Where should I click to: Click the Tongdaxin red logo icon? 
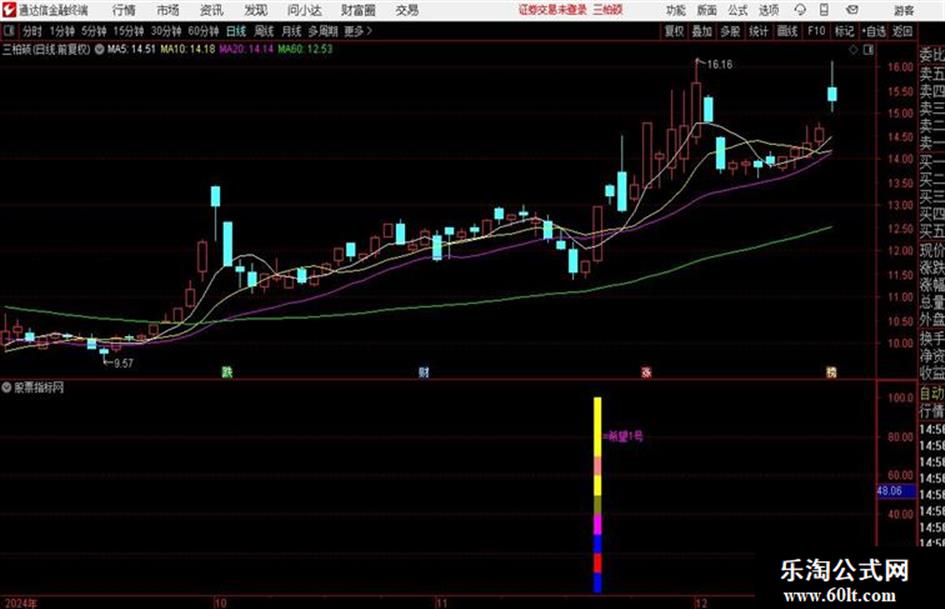pos(9,10)
